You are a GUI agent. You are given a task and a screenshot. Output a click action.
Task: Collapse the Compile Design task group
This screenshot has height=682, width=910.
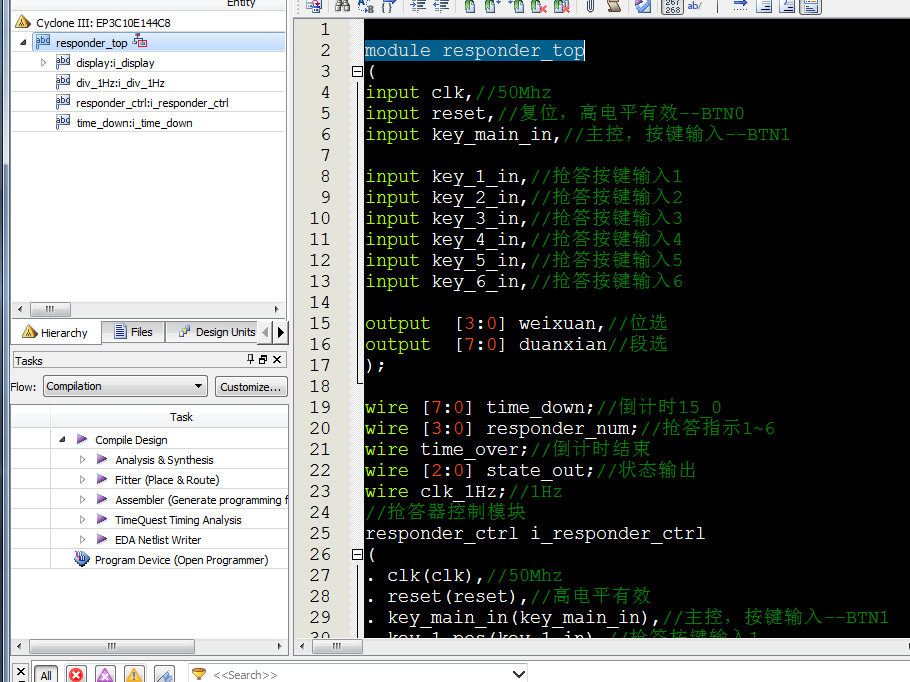[x=63, y=440]
